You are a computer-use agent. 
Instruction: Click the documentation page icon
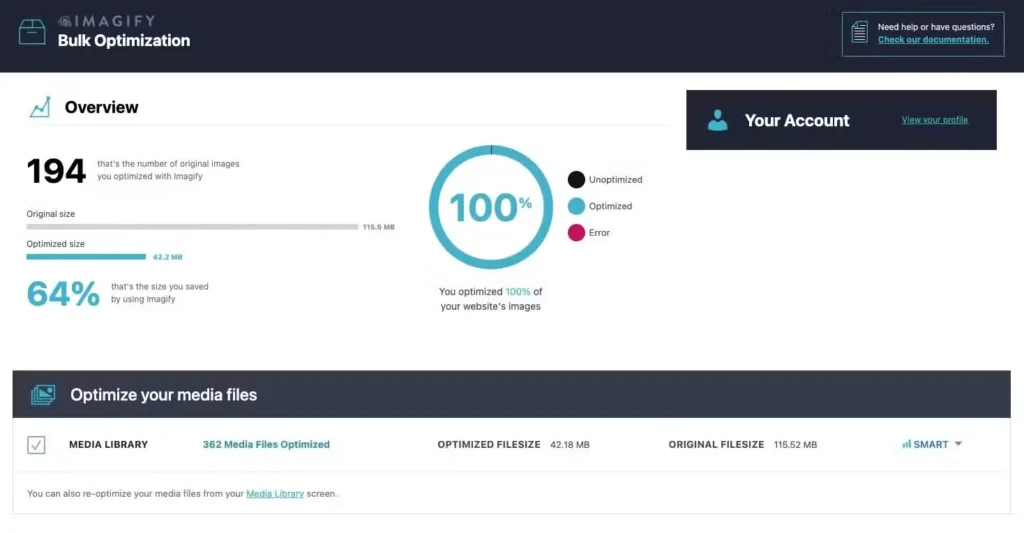pos(859,33)
